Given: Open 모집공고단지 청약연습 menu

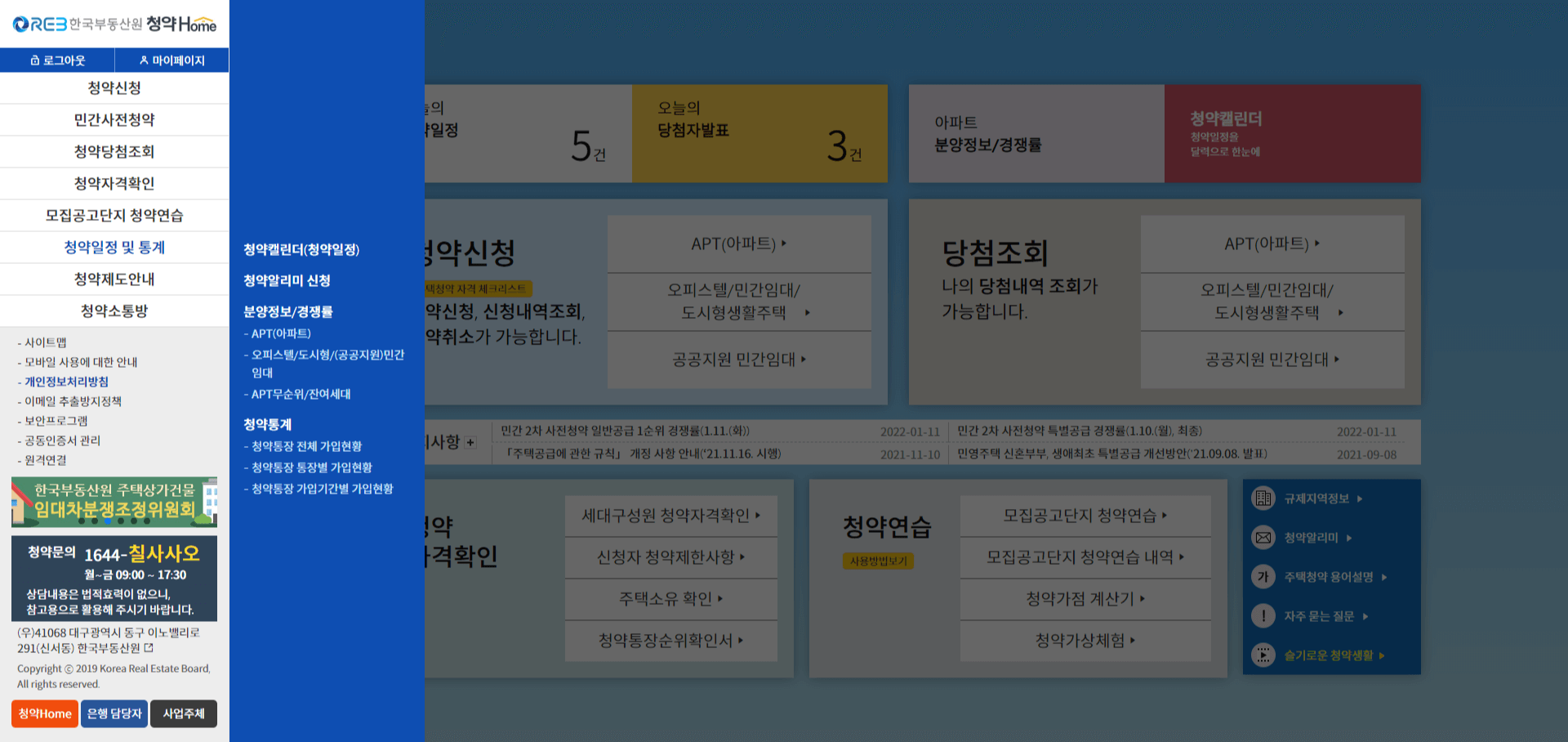Looking at the screenshot, I should click(x=114, y=215).
